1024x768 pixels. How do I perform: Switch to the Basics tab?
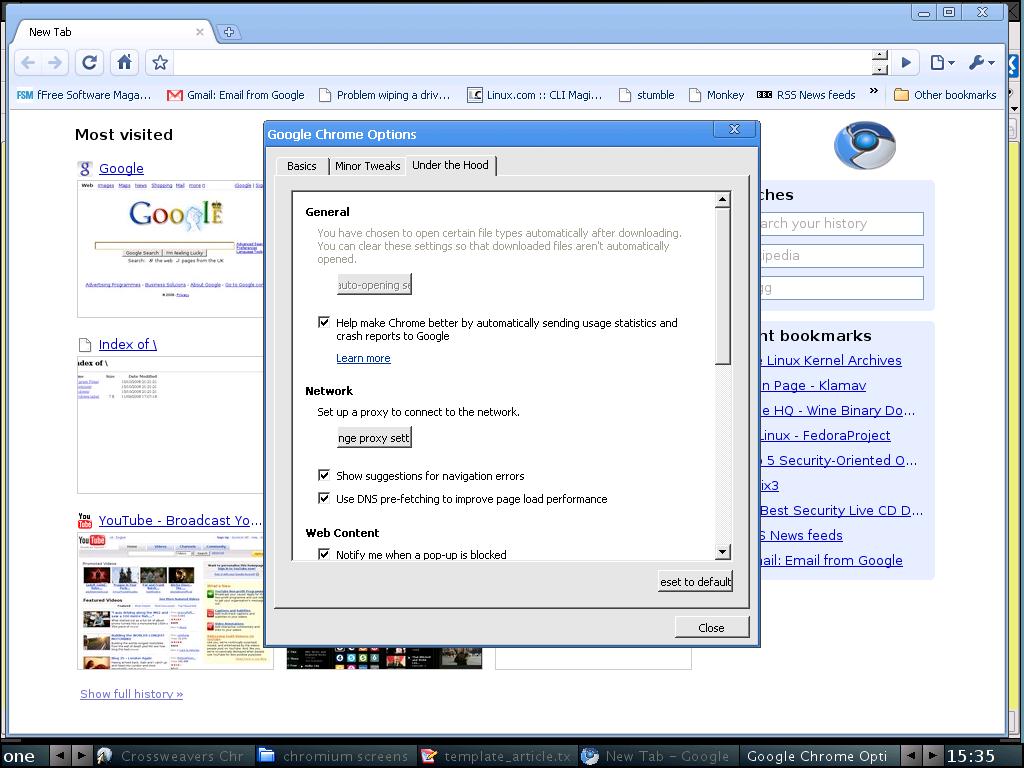point(302,167)
